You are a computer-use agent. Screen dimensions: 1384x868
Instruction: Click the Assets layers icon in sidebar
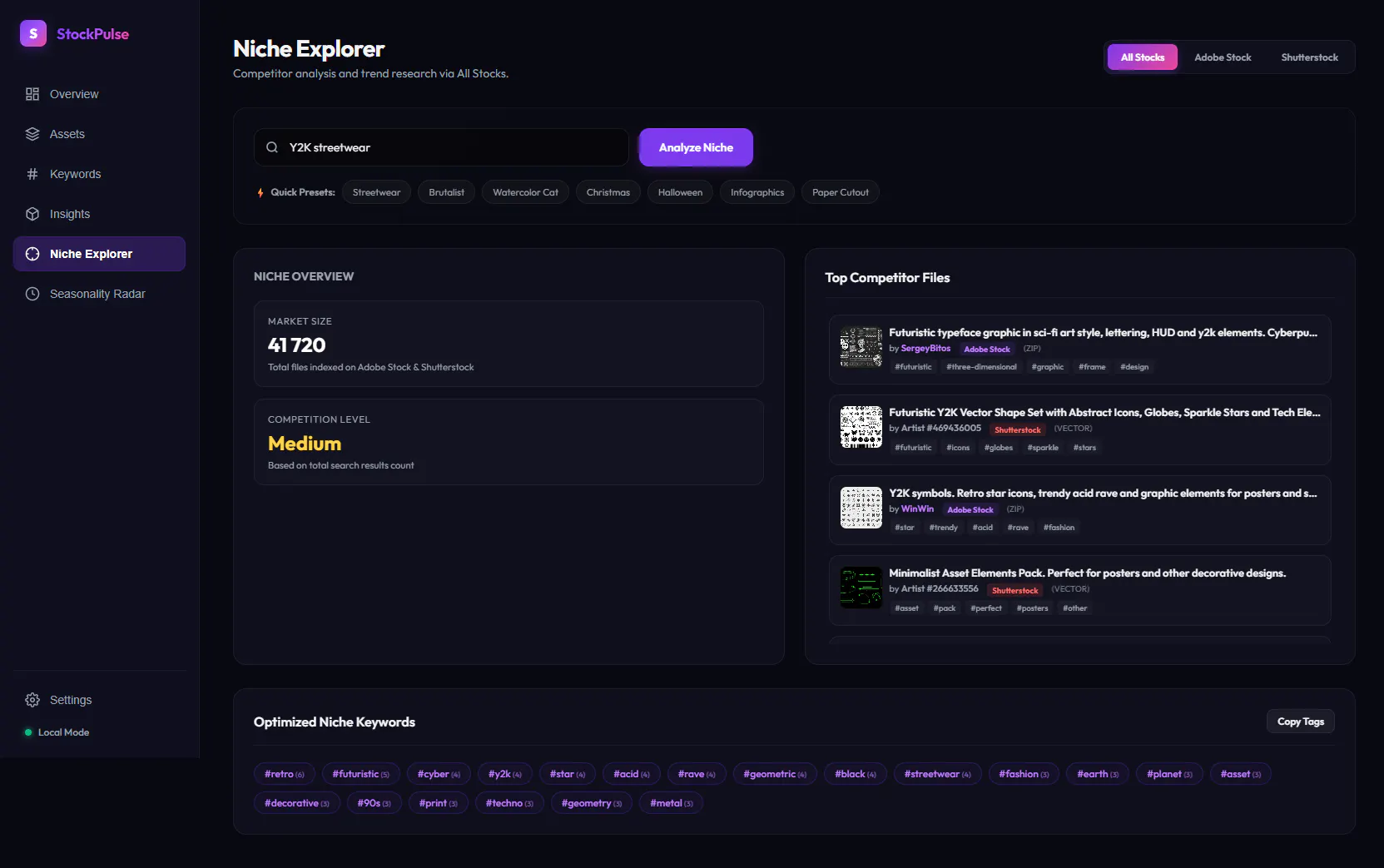click(x=32, y=134)
